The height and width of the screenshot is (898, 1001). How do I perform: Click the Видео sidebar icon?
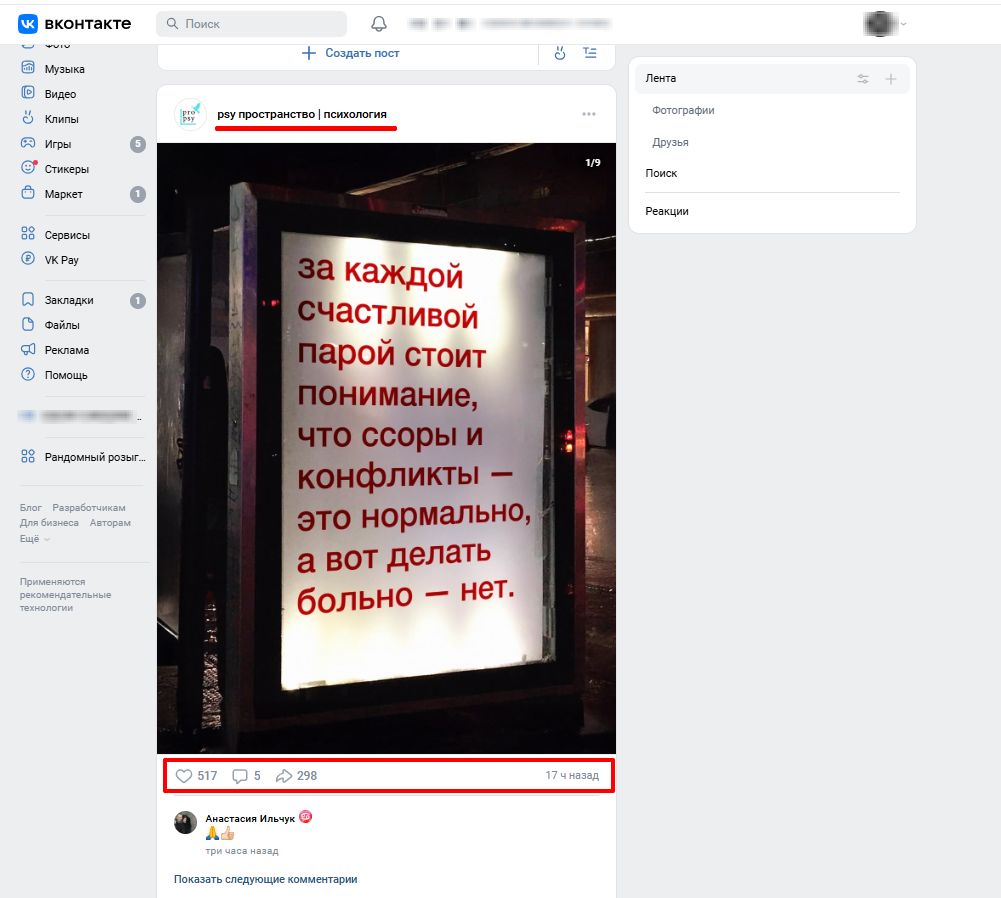pyautogui.click(x=28, y=93)
